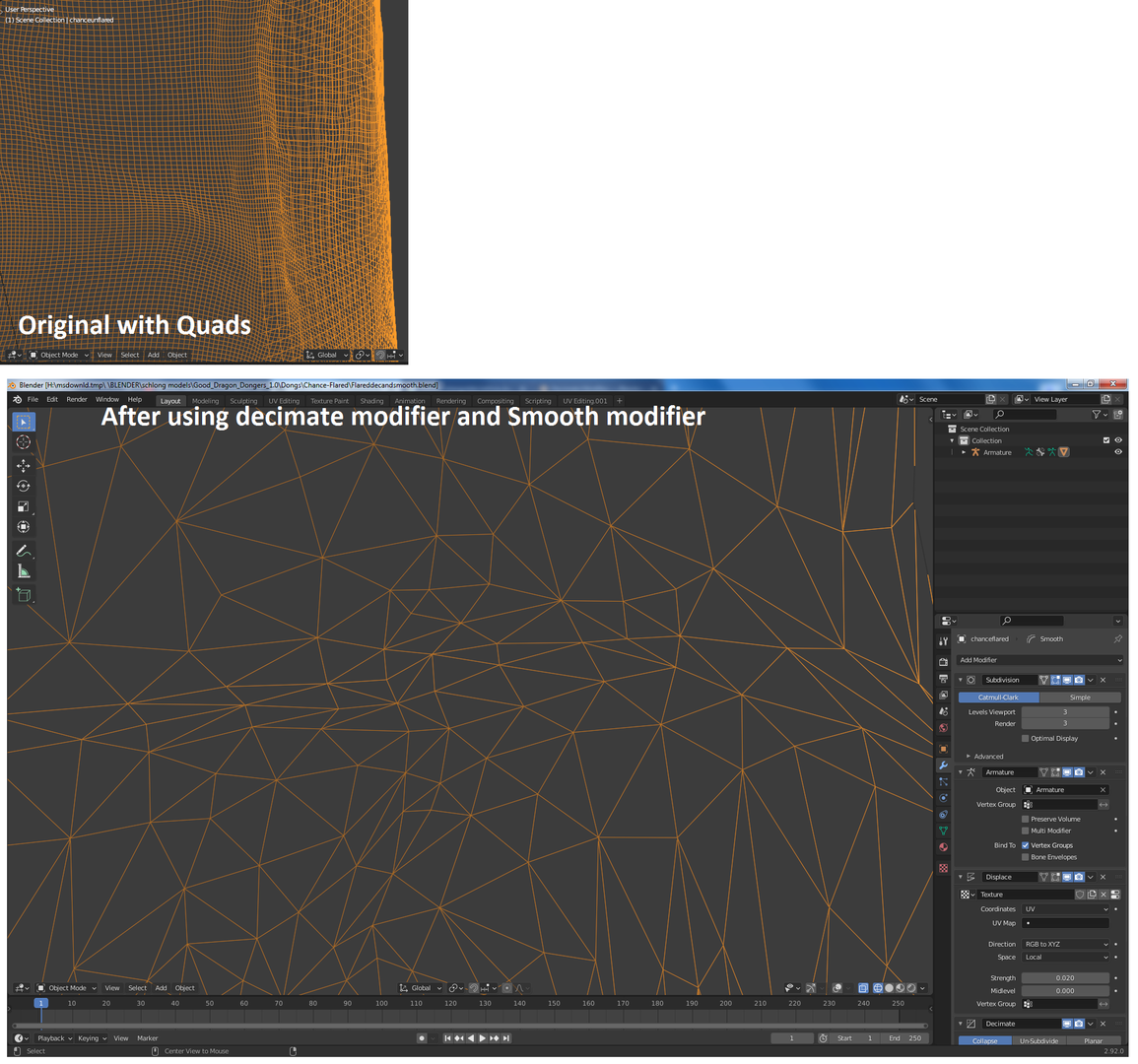Open the Physics properties tab
1138x1064 pixels.
click(x=944, y=798)
